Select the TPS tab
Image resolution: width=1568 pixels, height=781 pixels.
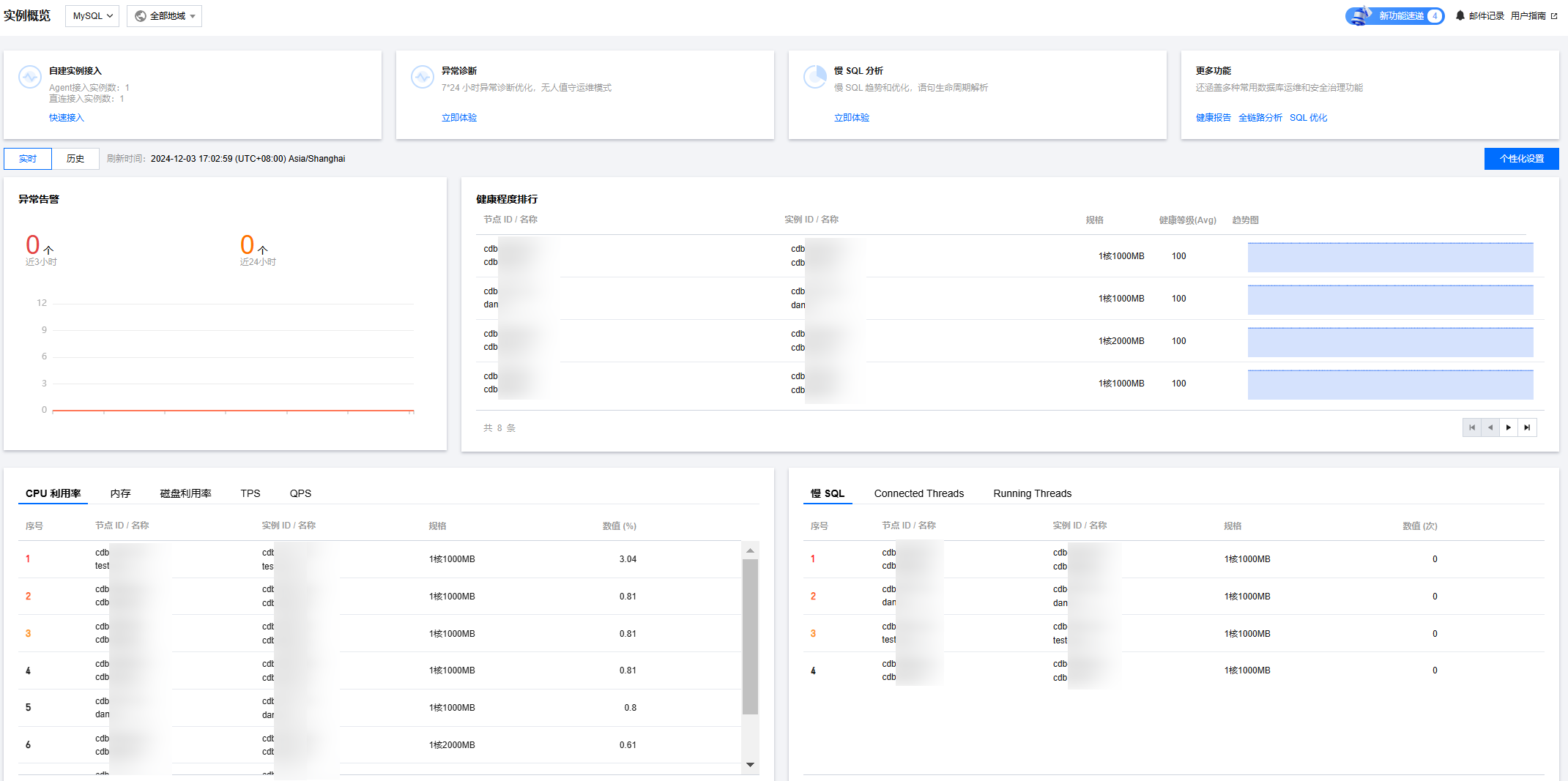point(250,493)
